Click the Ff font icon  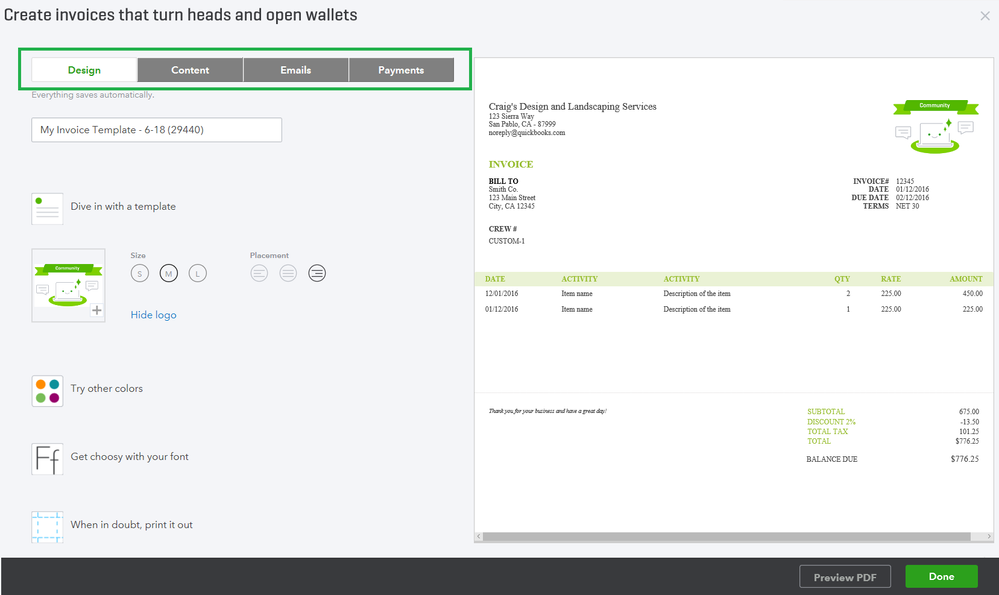(x=47, y=458)
